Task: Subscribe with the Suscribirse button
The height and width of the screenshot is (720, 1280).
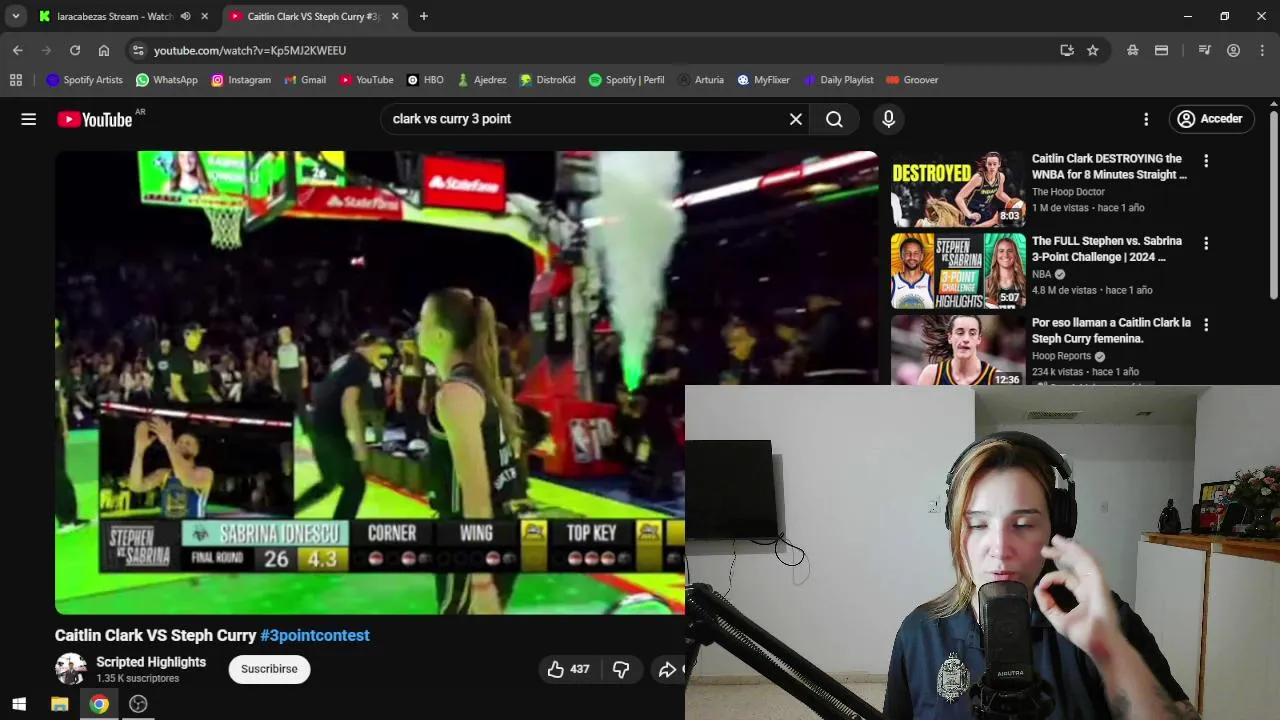Action: [x=269, y=669]
